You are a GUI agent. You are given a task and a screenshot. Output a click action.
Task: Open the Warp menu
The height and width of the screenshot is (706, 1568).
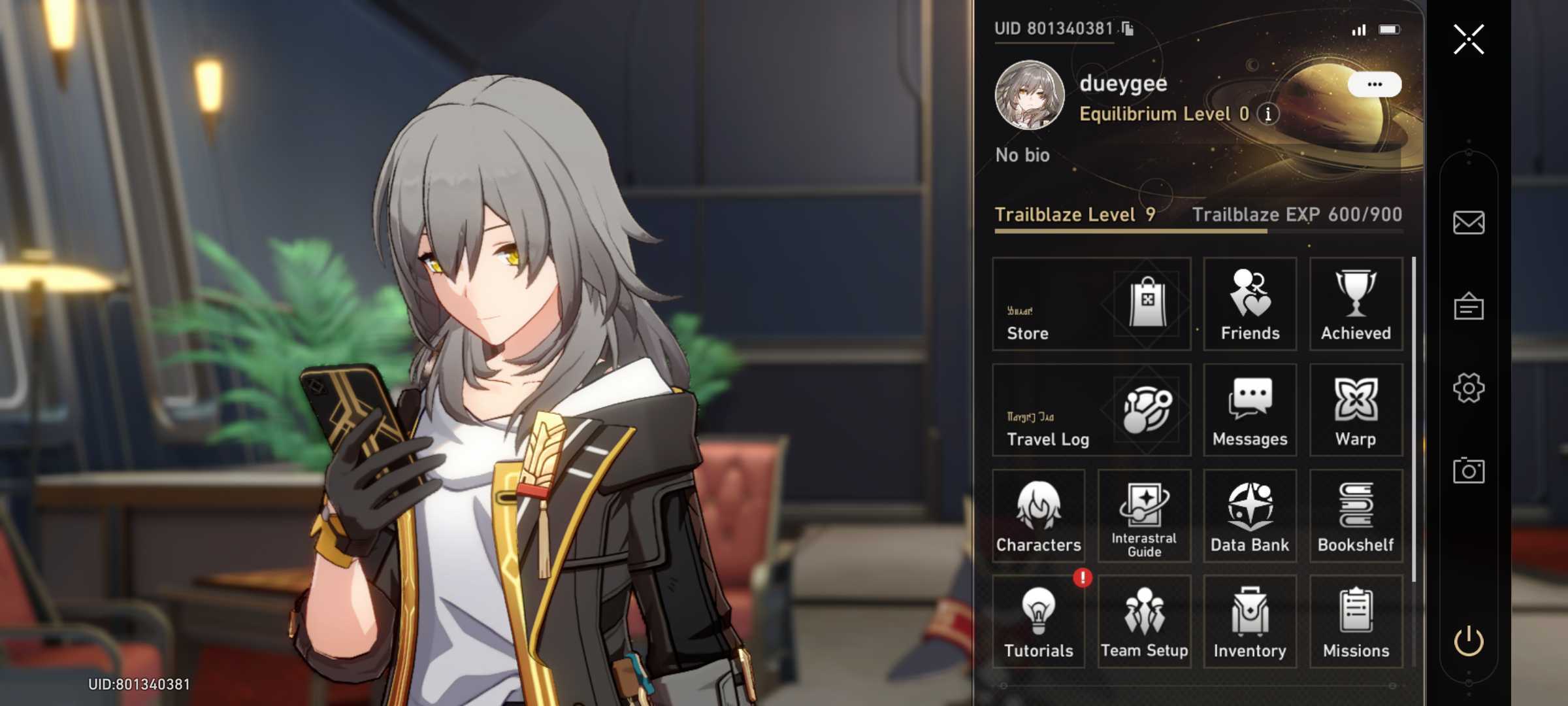(x=1356, y=410)
